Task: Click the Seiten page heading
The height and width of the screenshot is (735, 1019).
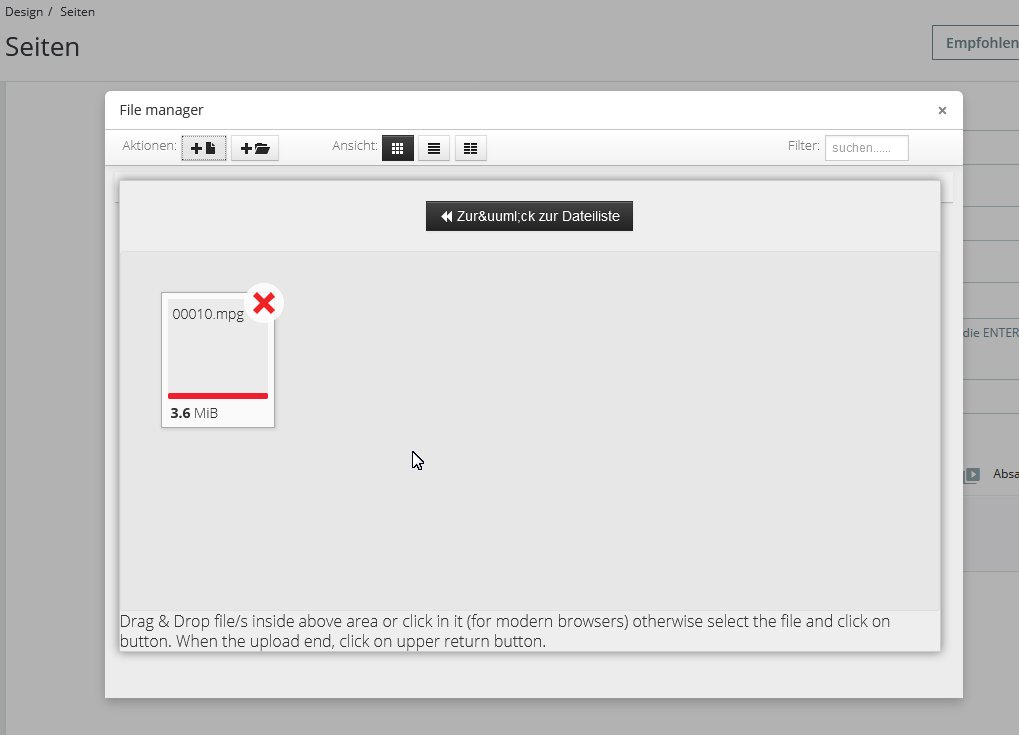Action: 42,47
